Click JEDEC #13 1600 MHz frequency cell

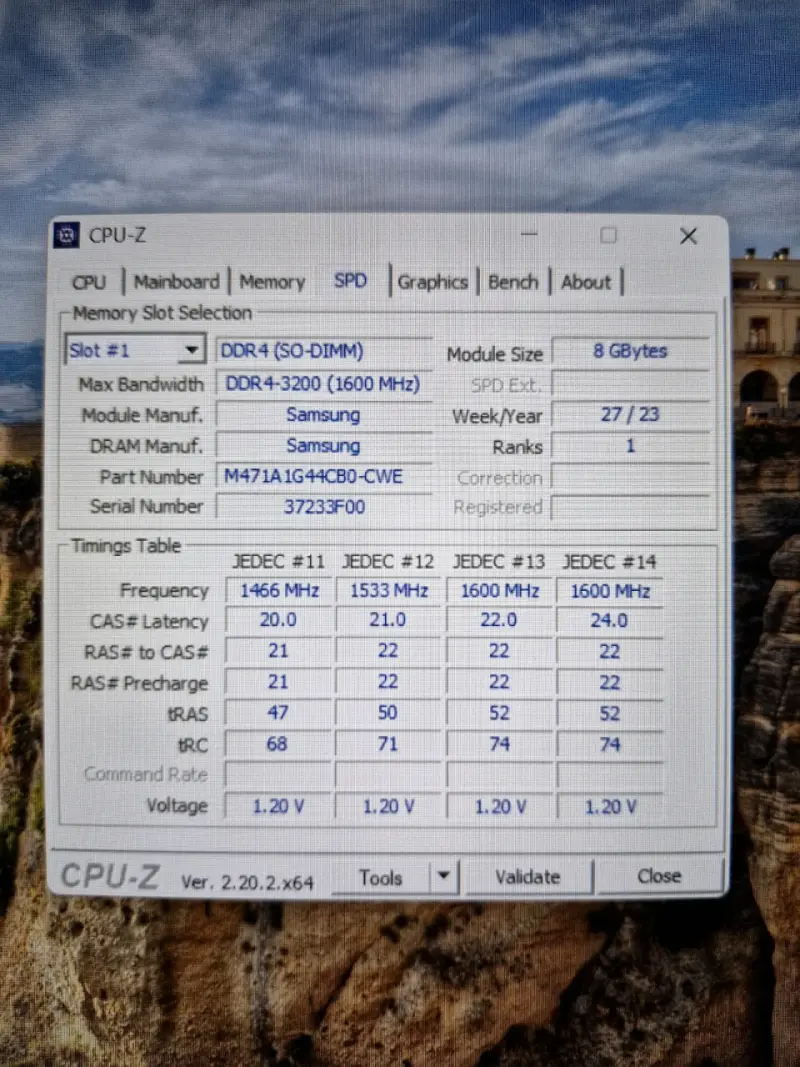[x=499, y=591]
